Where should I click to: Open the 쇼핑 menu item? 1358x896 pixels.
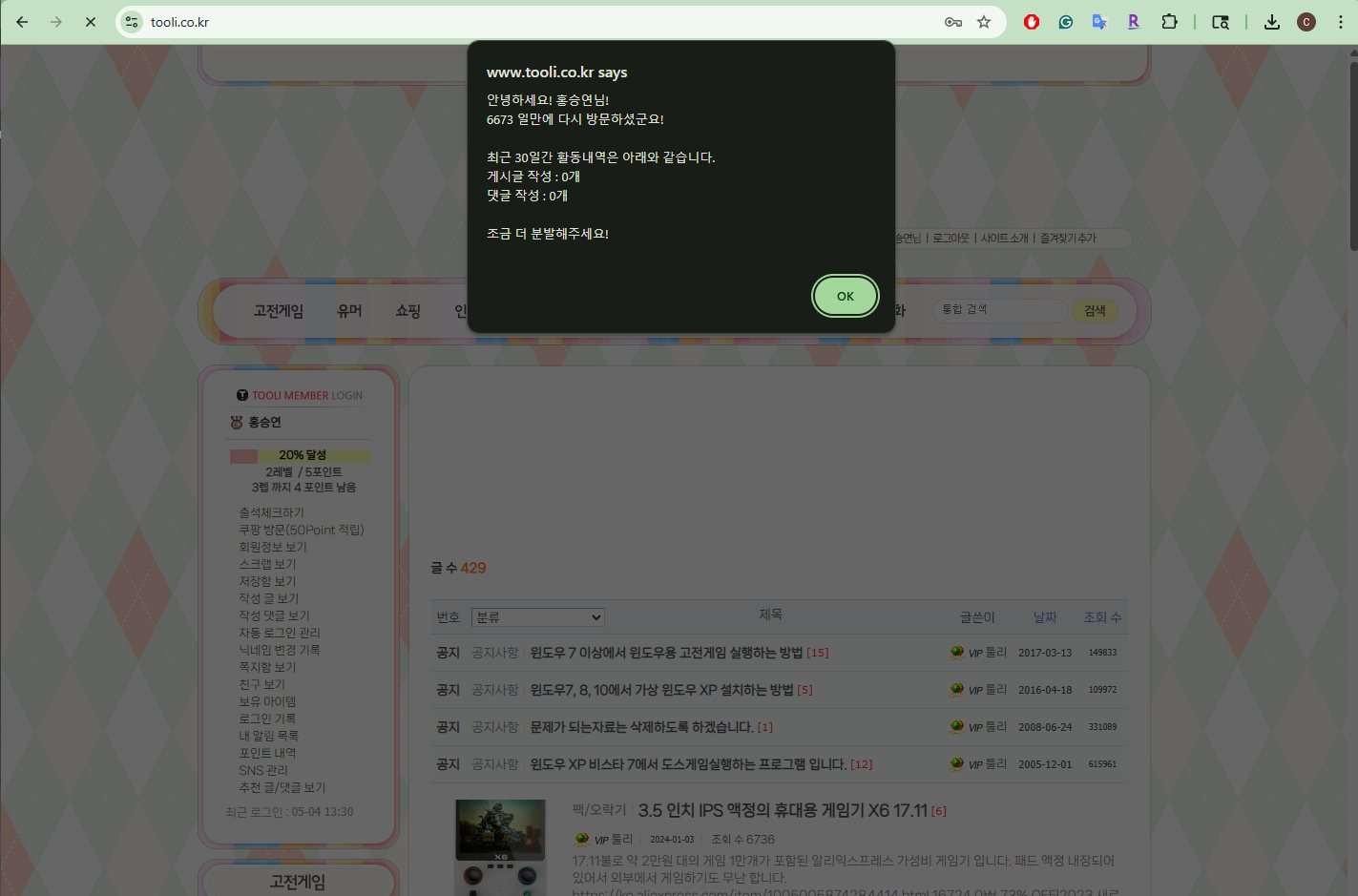407,311
